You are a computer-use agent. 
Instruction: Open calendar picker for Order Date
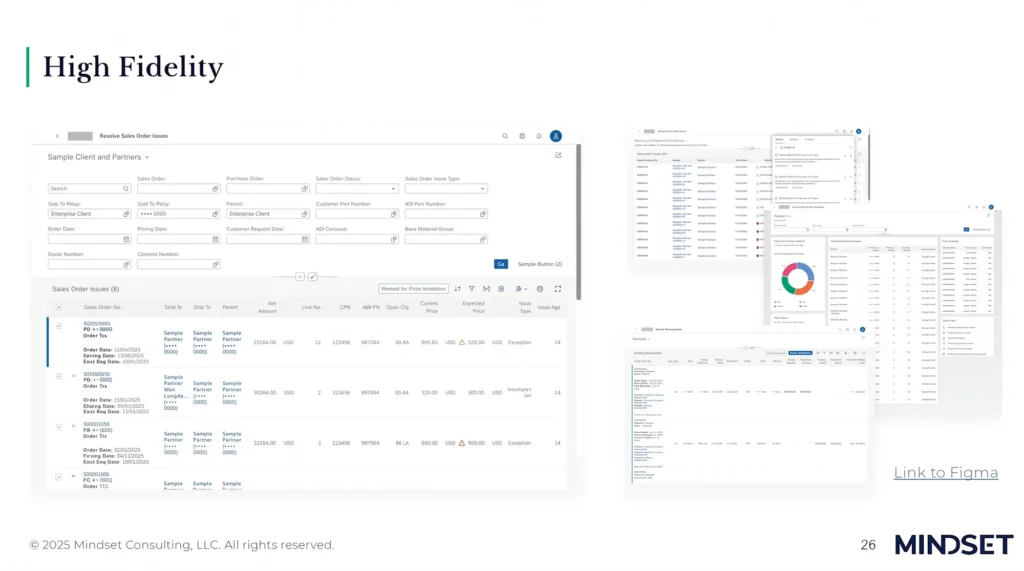pos(126,239)
